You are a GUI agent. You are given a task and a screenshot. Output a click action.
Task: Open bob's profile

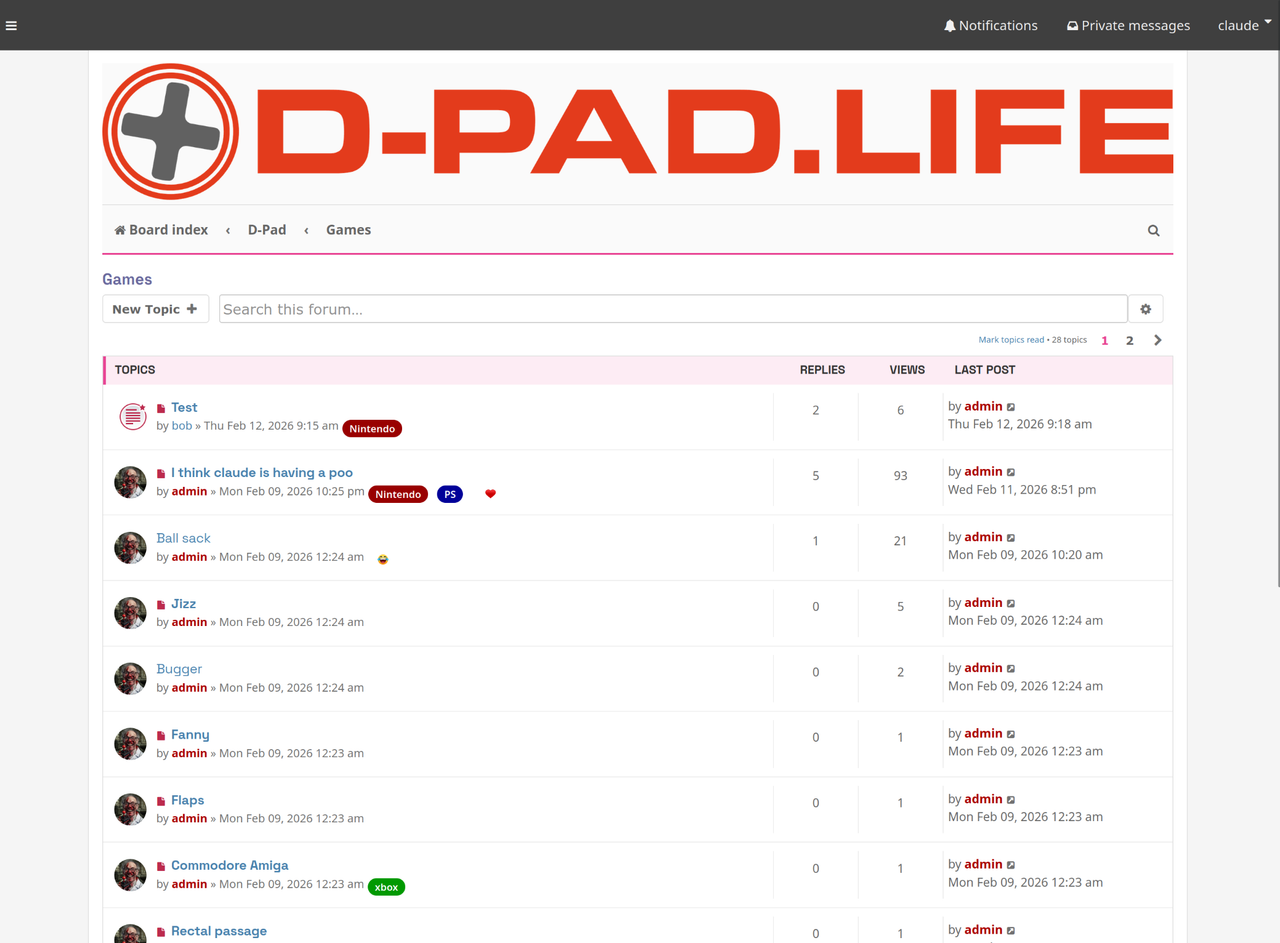182,426
